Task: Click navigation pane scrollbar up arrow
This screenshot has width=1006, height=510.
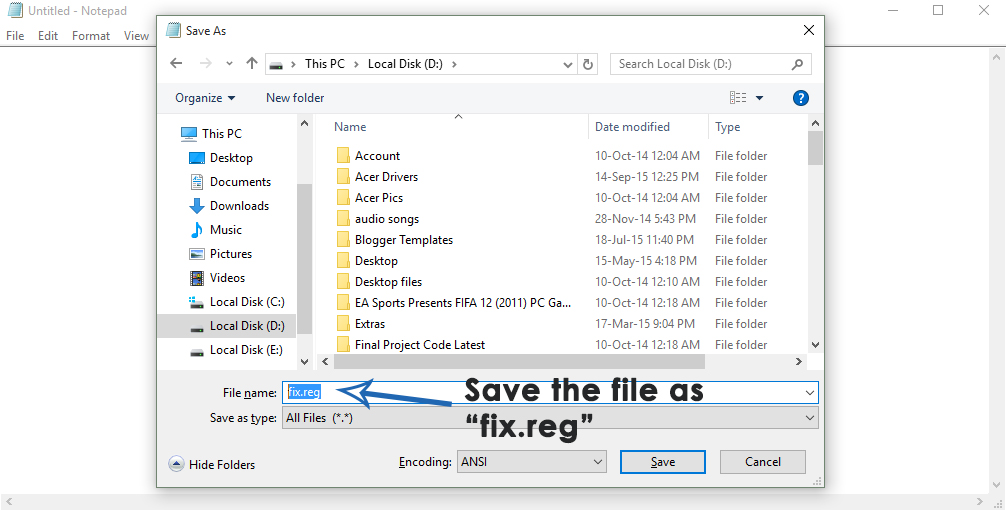Action: pyautogui.click(x=305, y=123)
